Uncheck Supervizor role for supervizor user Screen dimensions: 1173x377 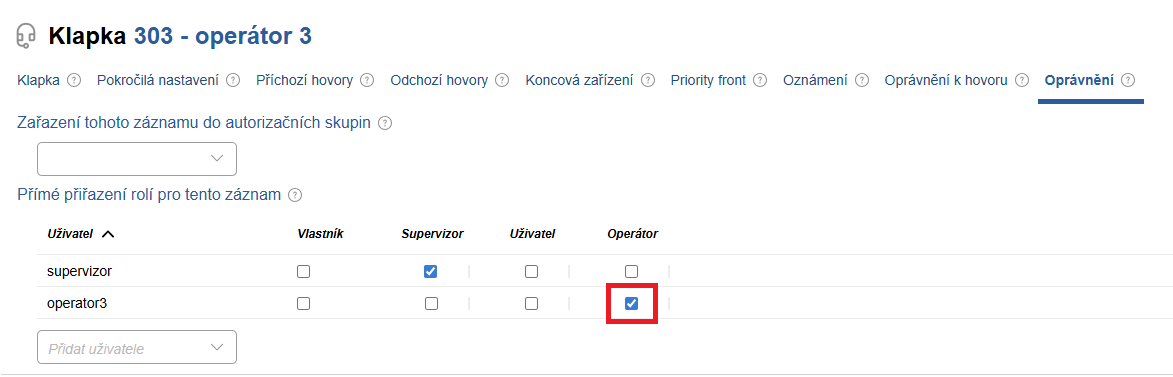(x=430, y=272)
